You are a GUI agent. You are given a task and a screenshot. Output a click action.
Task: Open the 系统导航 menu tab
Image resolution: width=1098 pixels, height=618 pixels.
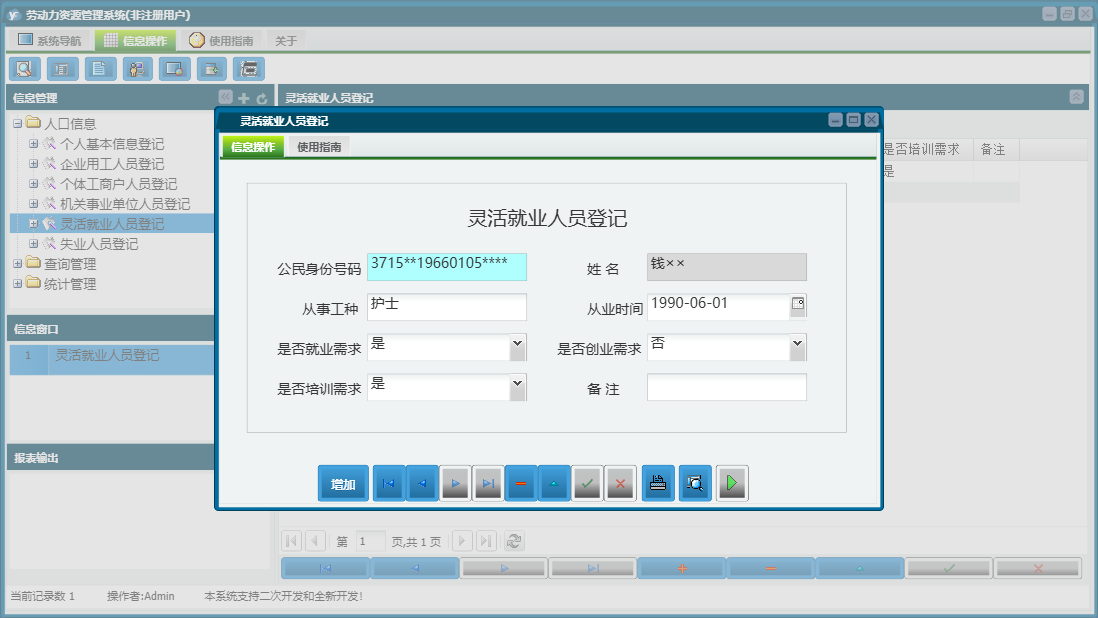pos(49,39)
